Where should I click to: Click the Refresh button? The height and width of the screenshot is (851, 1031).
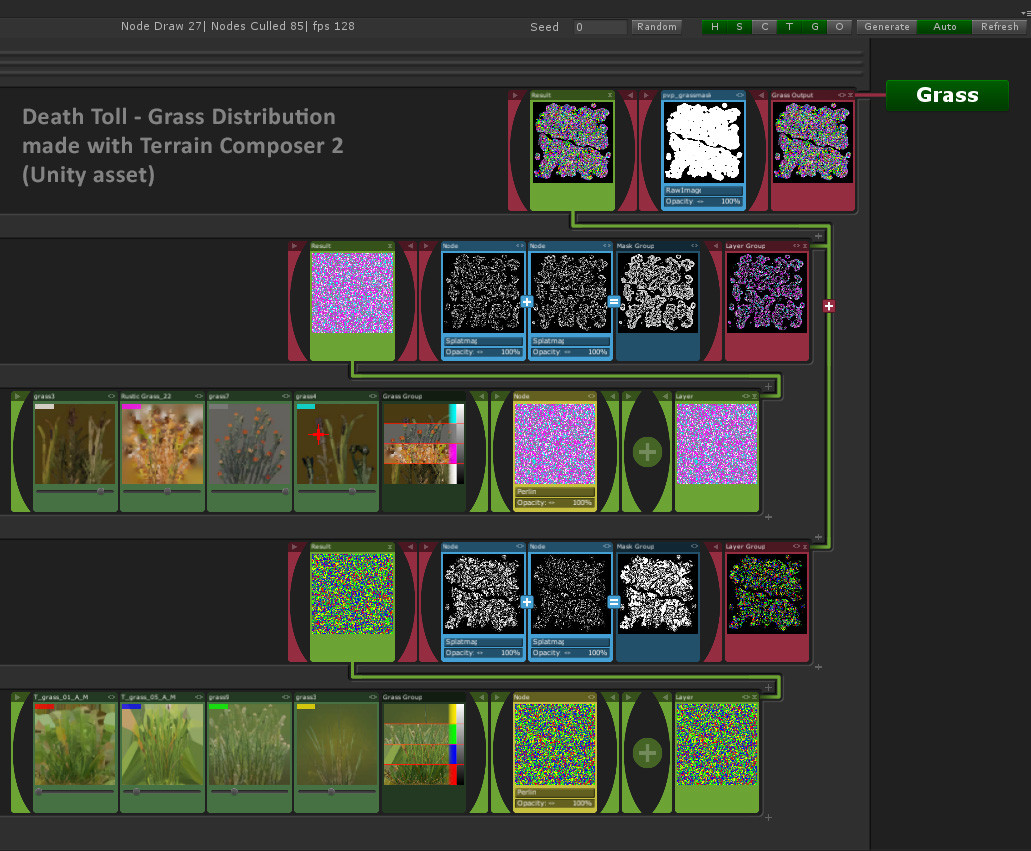(x=999, y=27)
